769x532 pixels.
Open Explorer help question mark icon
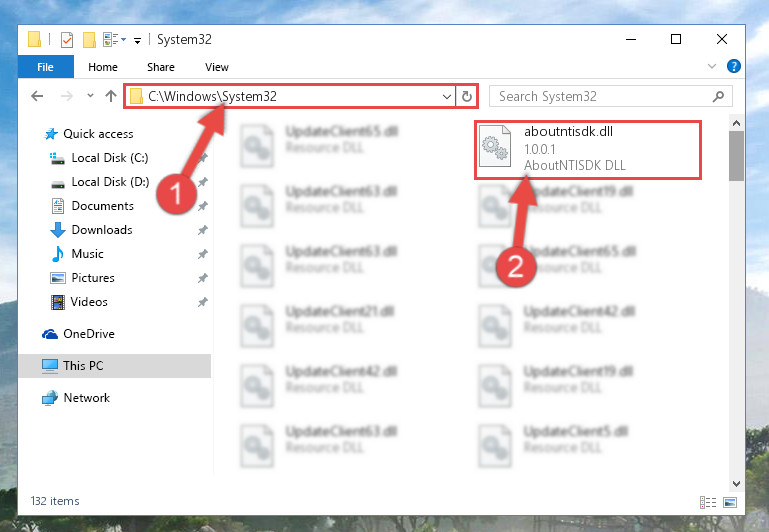(734, 66)
